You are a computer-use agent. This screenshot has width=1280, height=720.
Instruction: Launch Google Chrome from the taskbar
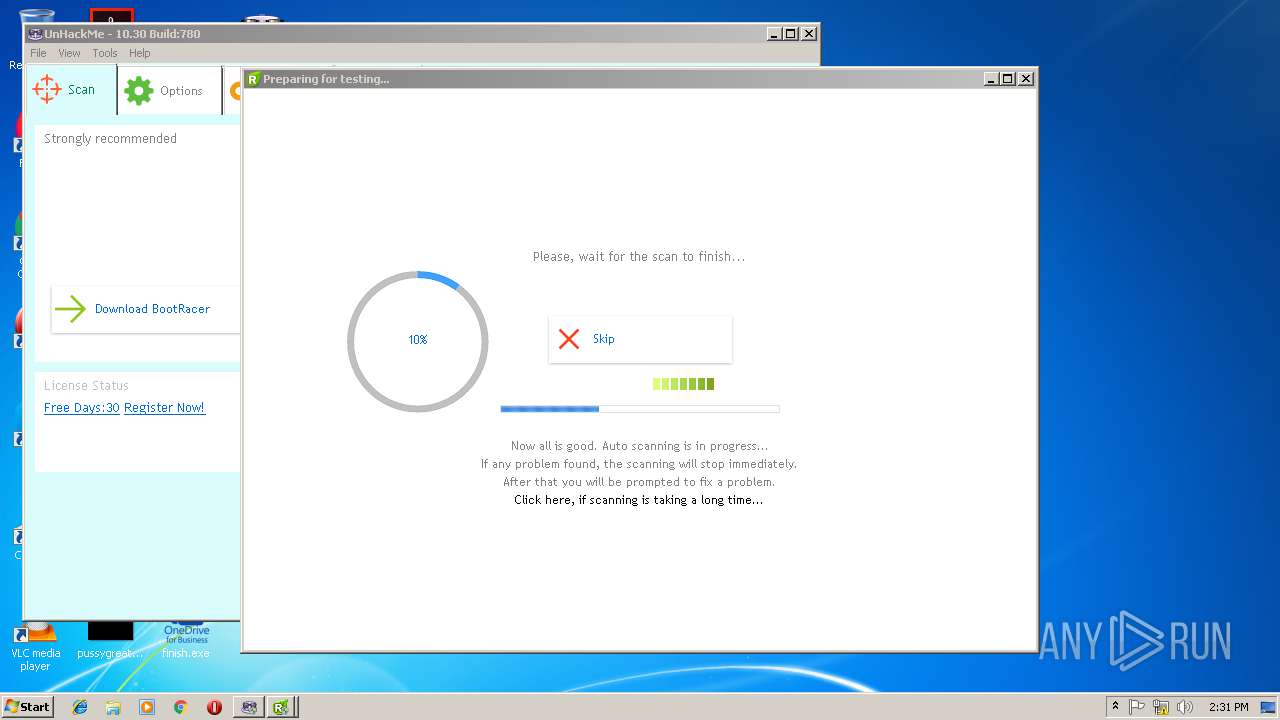click(x=180, y=707)
